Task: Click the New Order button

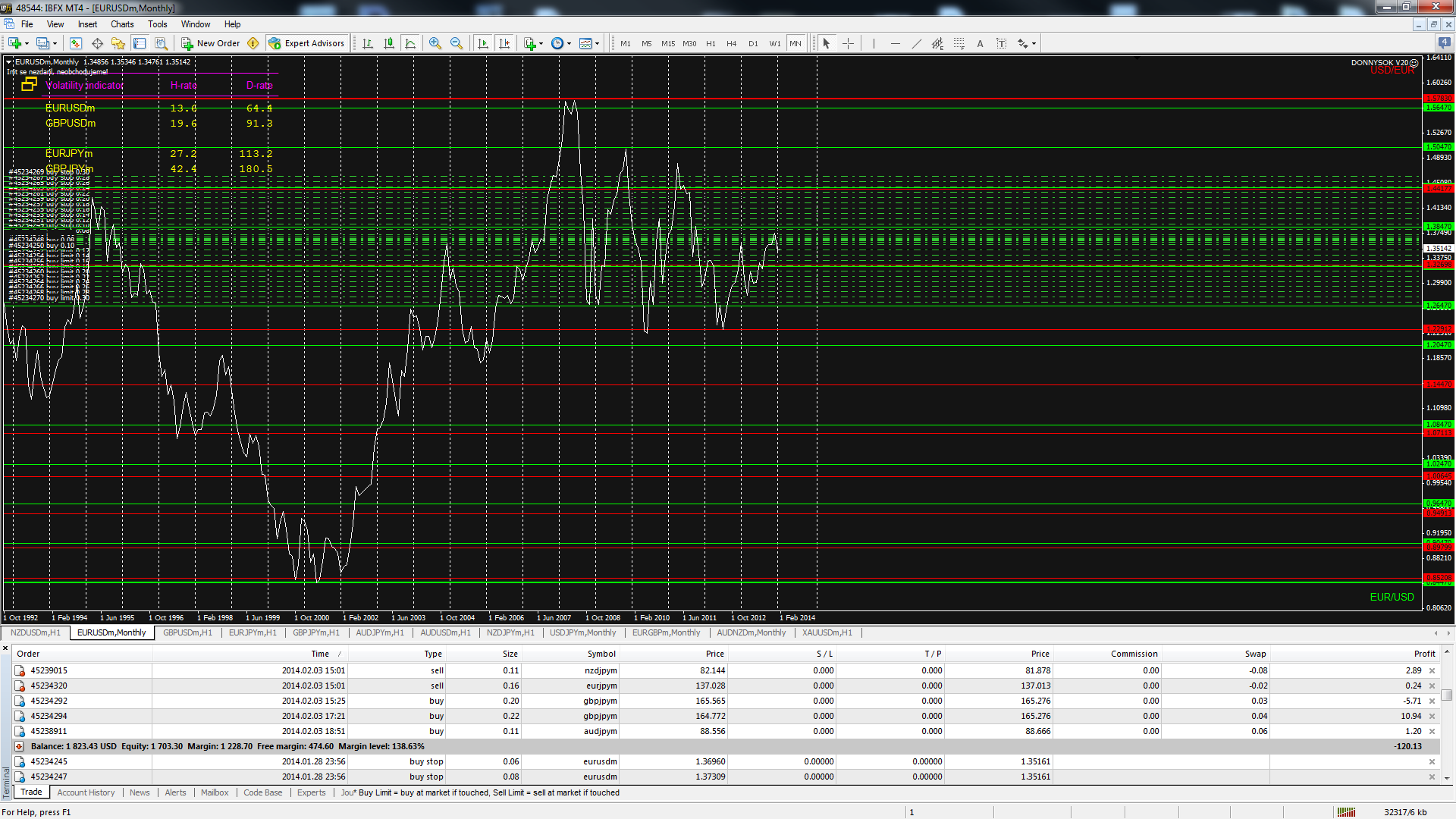Action: tap(210, 43)
